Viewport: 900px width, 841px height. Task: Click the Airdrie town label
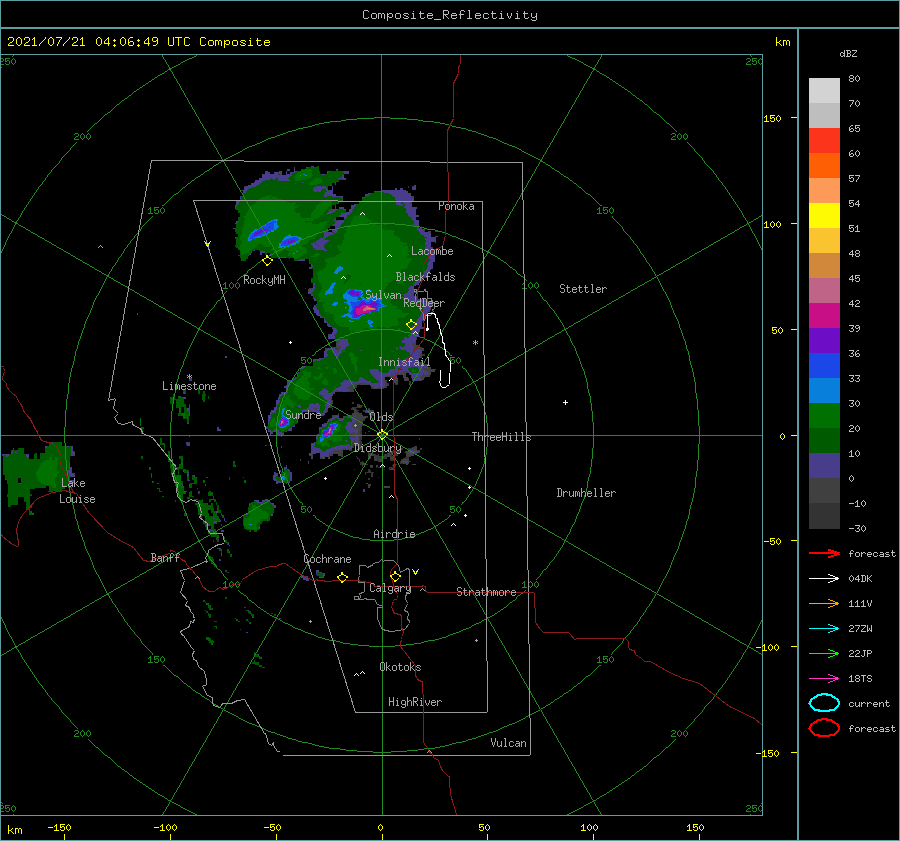point(394,534)
